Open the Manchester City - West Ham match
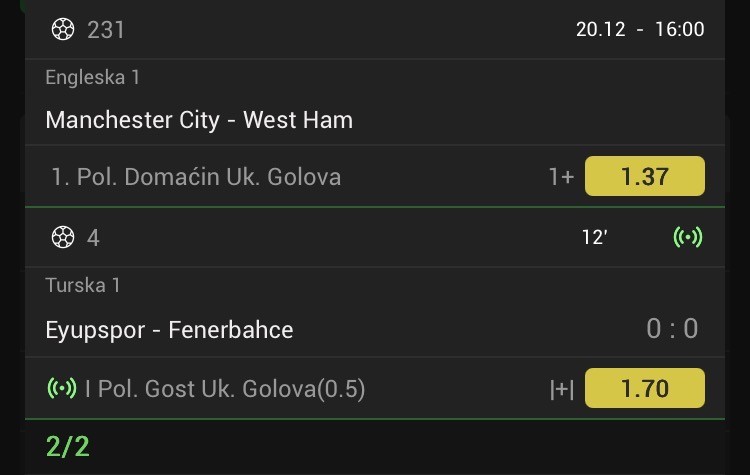This screenshot has width=750, height=475. [199, 121]
